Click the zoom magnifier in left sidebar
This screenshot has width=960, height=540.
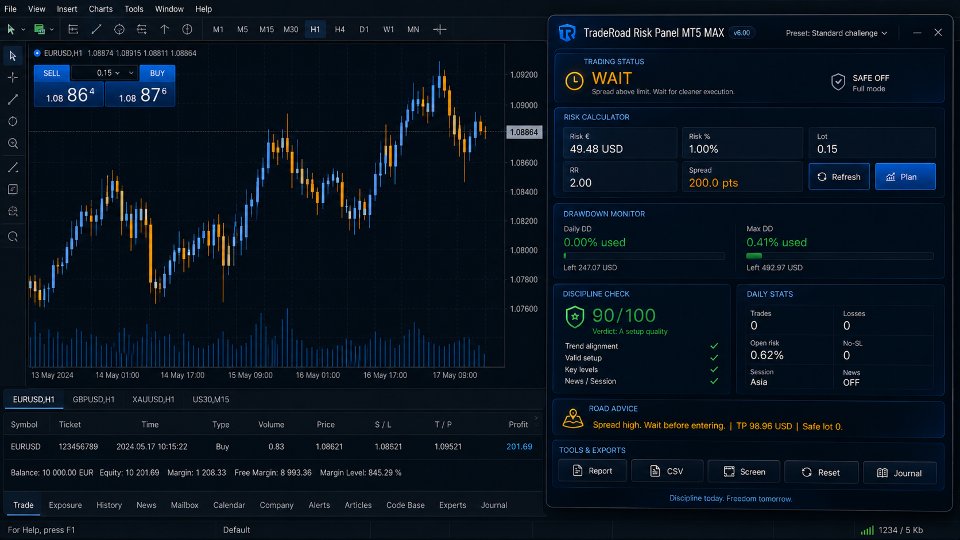(x=12, y=144)
